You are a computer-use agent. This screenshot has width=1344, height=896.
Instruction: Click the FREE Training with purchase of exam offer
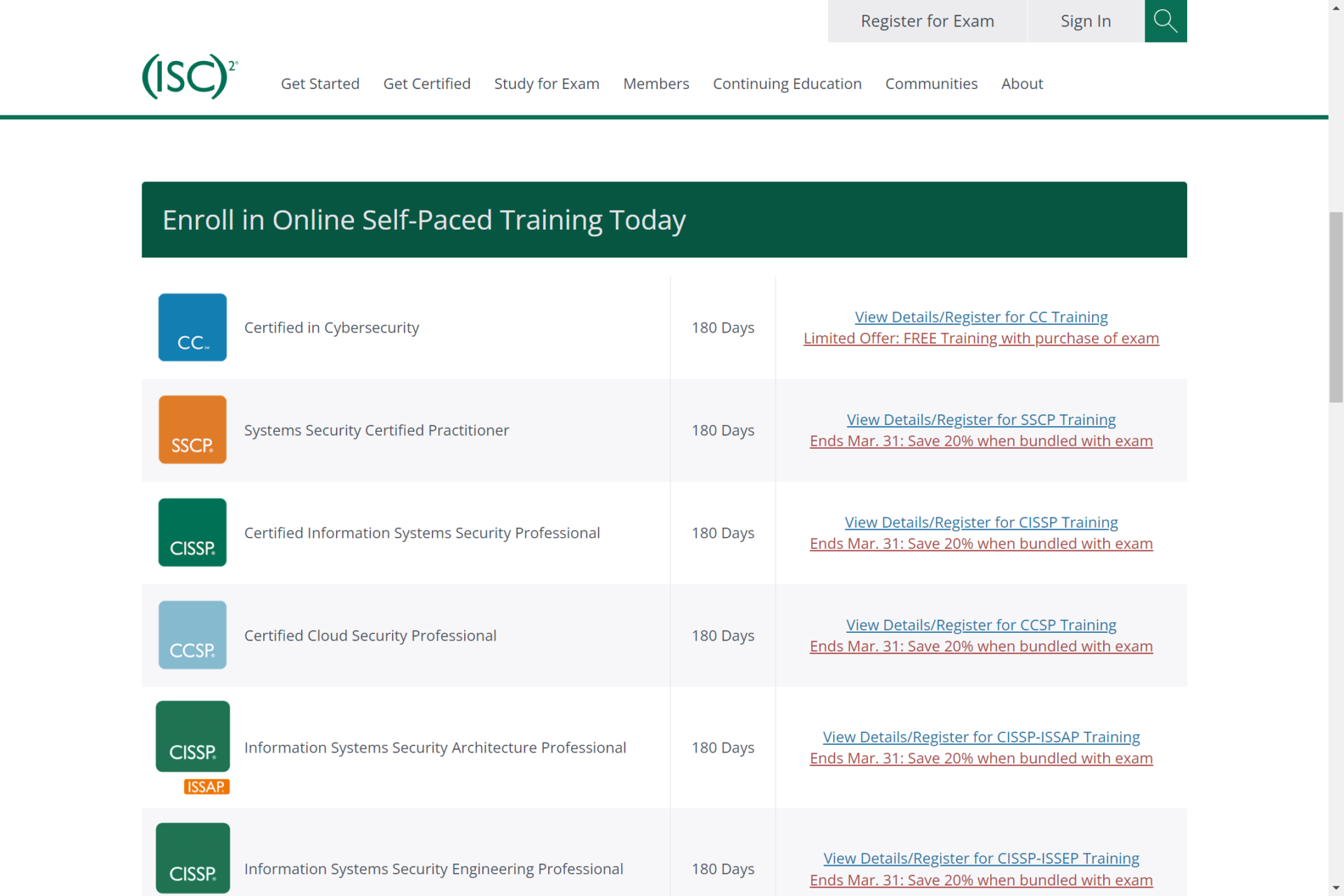[x=981, y=338]
